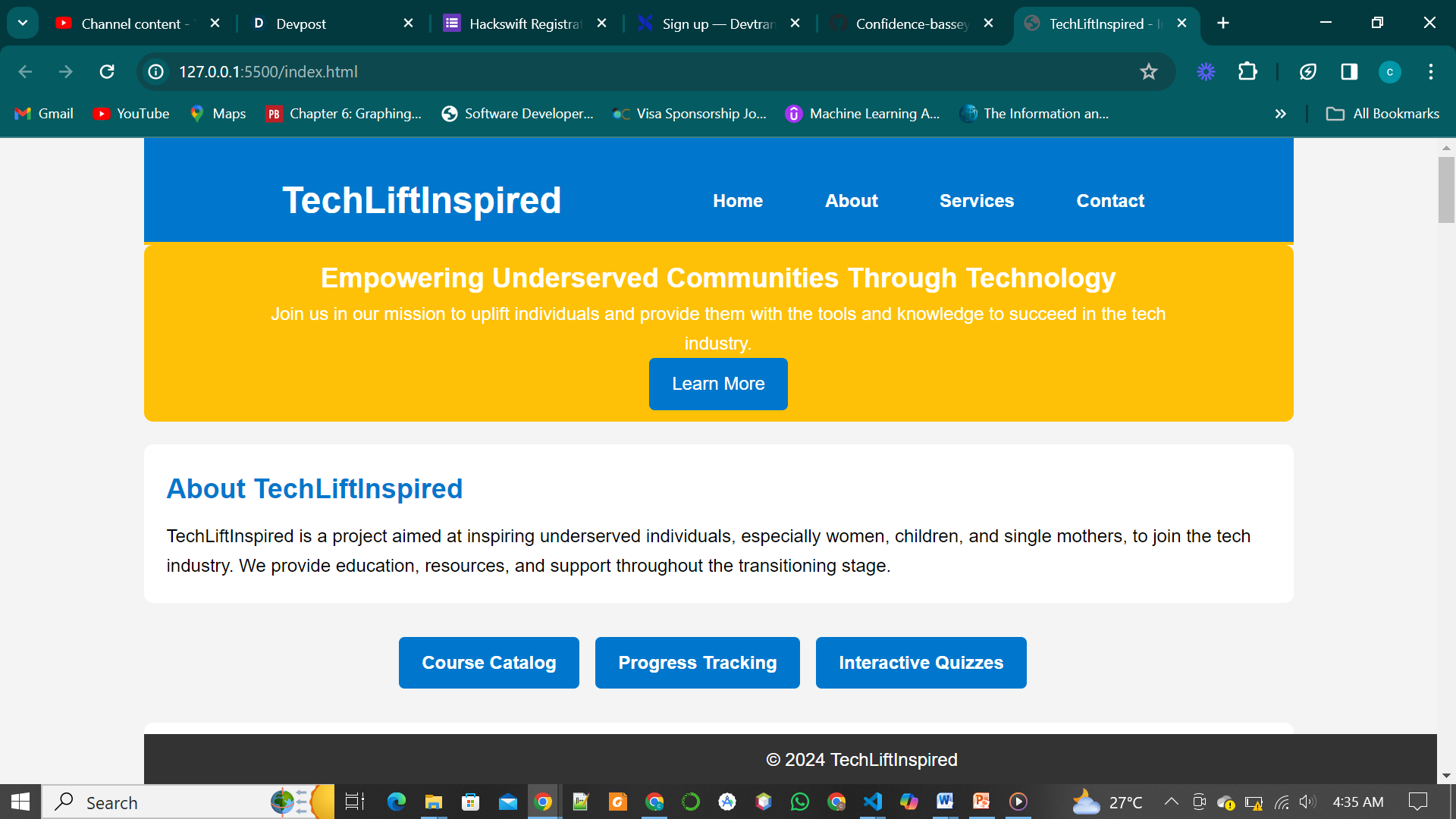Bookmark page with star icon
This screenshot has height=819, width=1456.
[1148, 71]
